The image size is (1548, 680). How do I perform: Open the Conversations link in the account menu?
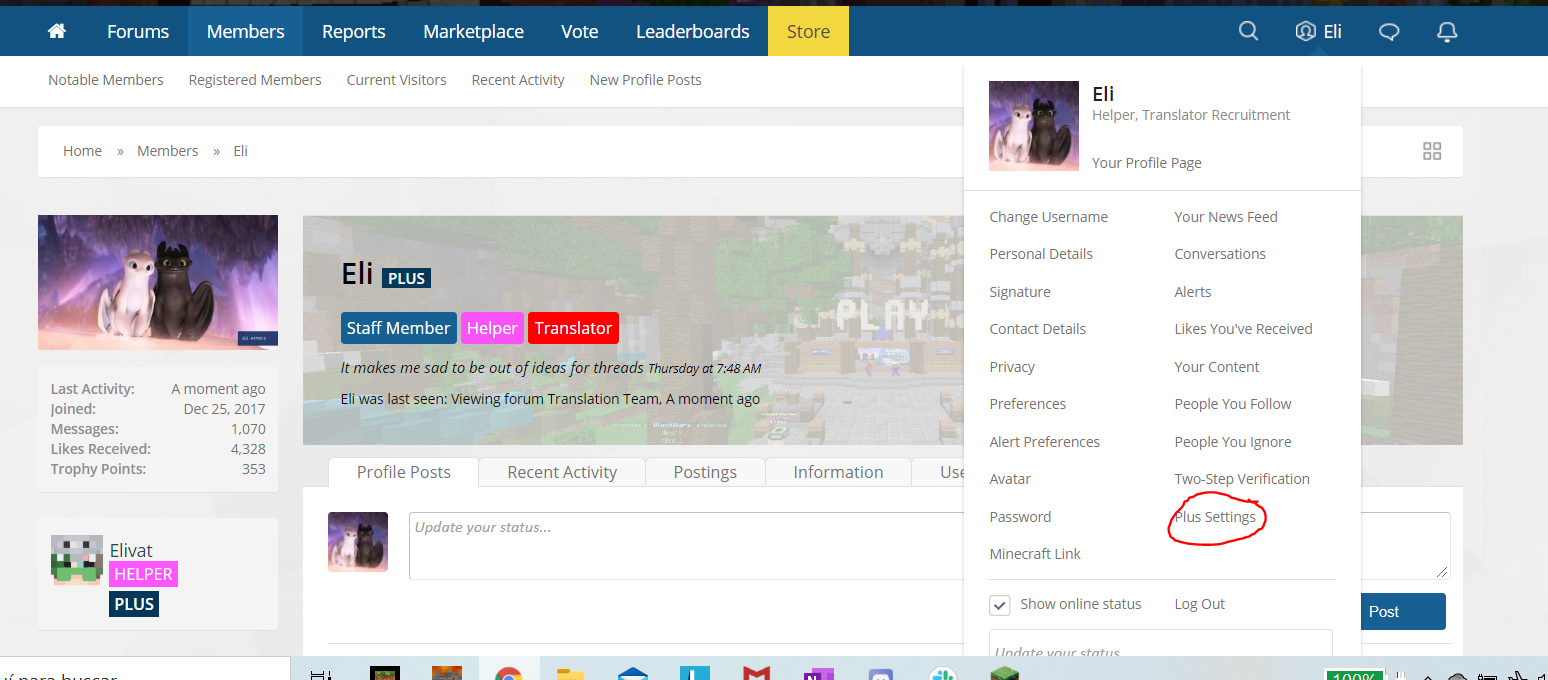[1220, 254]
